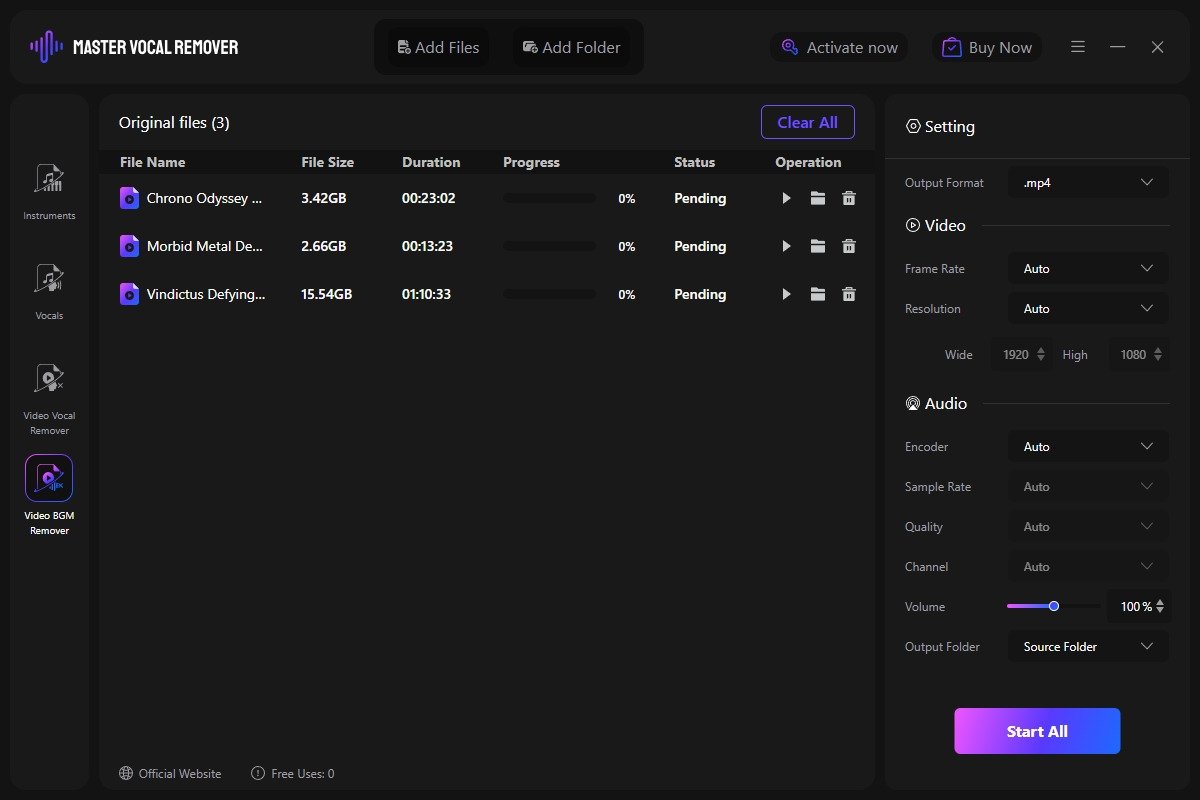This screenshot has height=800, width=1200.
Task: Click Add Files in top bar
Action: click(438, 47)
